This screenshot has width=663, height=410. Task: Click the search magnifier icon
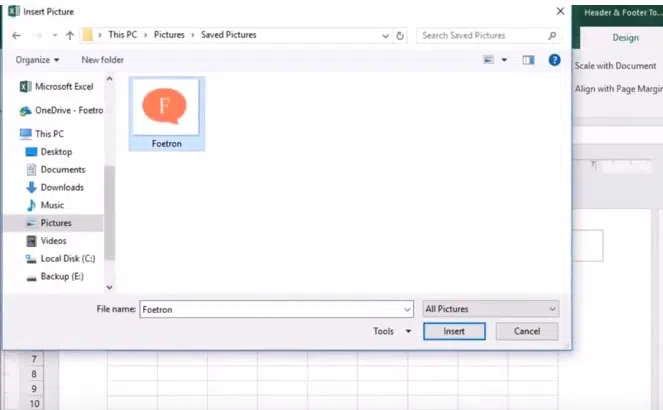pos(552,36)
